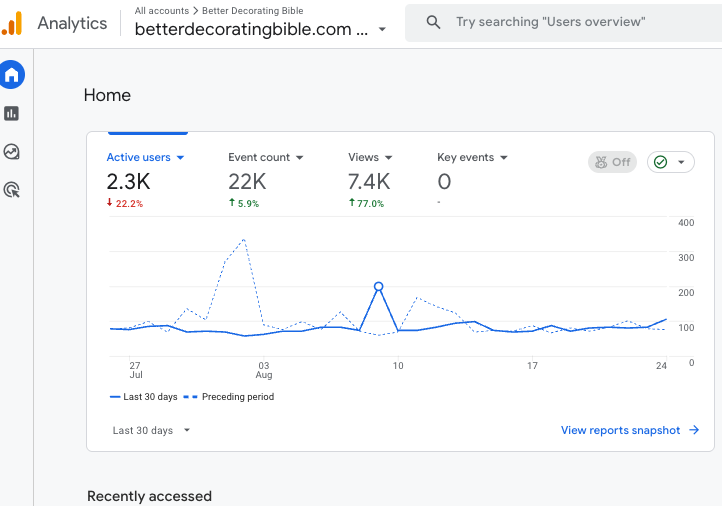Open the Advertising cursor target icon

click(x=12, y=190)
